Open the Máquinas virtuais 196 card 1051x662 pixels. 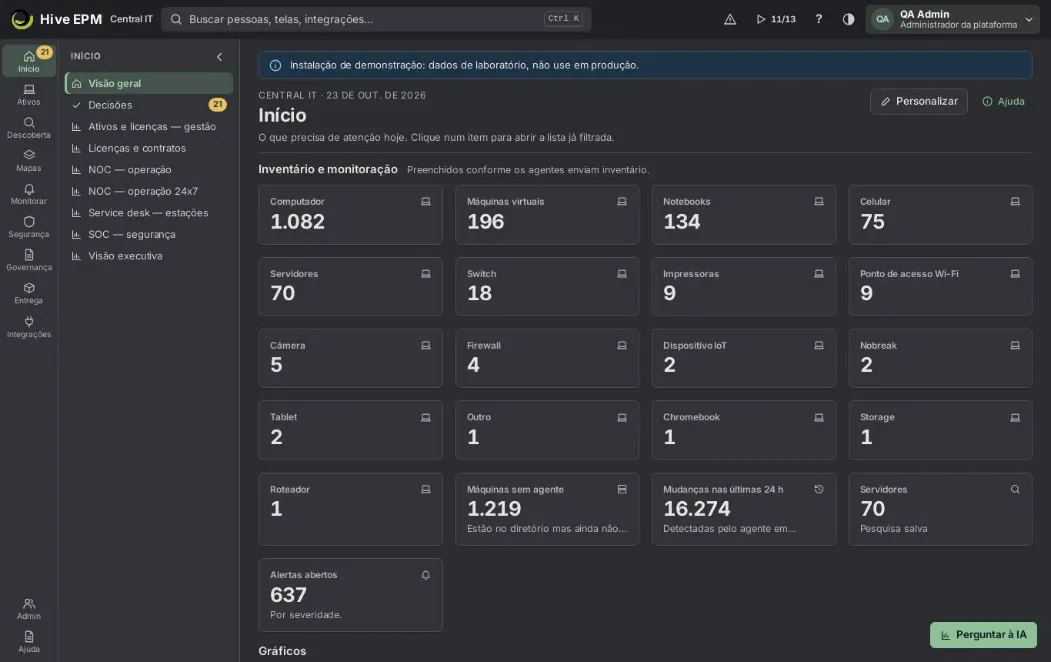click(547, 214)
